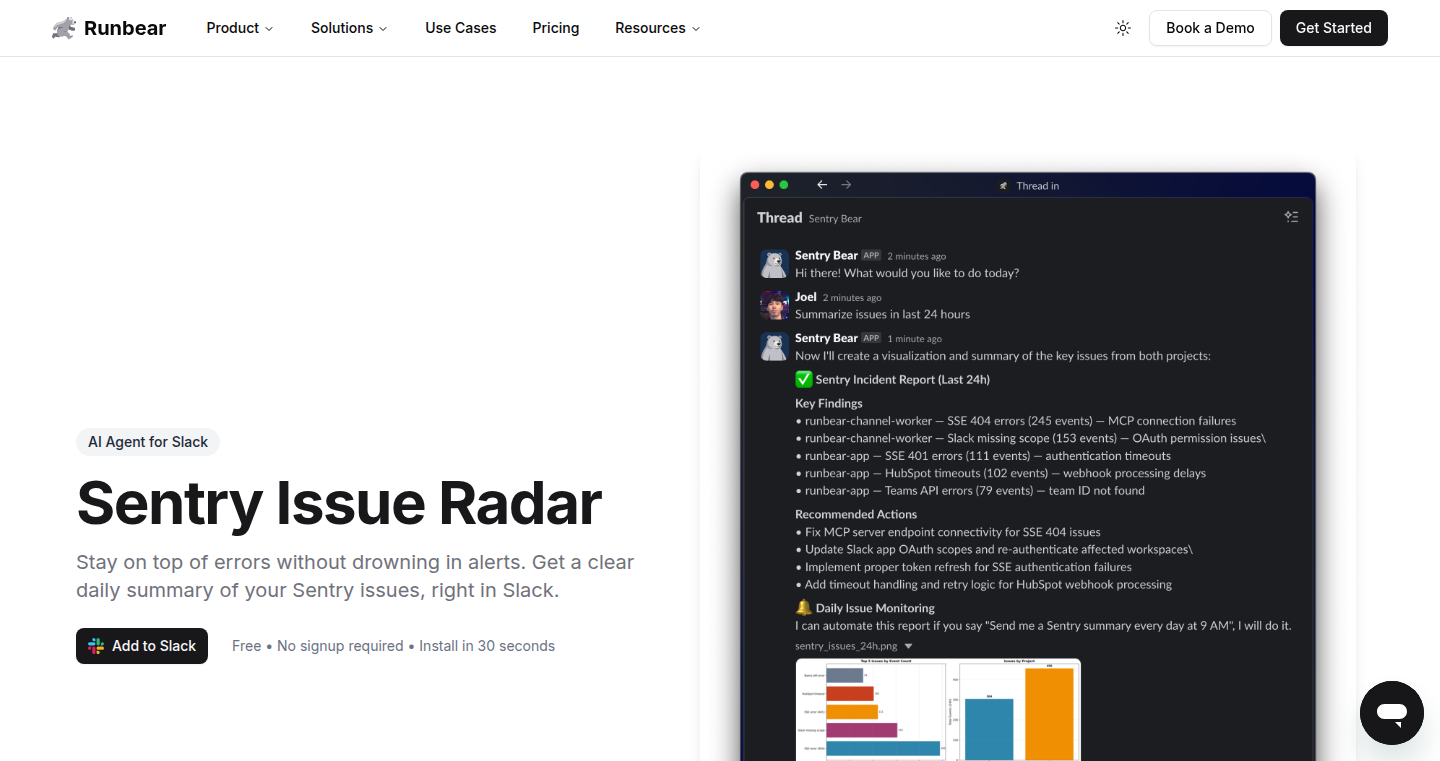This screenshot has height=761, width=1440.
Task: Click 'Add timeout handling and retry logic' line
Action: click(984, 584)
